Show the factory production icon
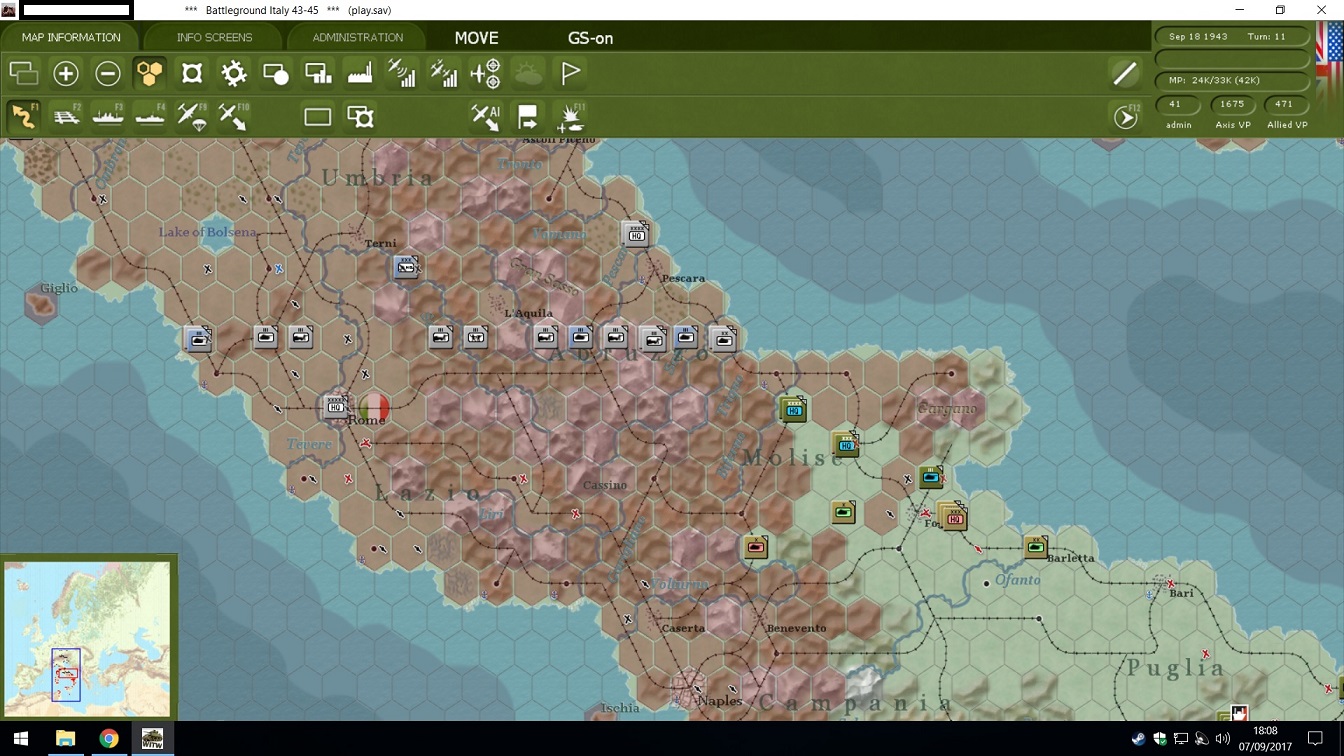 tap(360, 73)
